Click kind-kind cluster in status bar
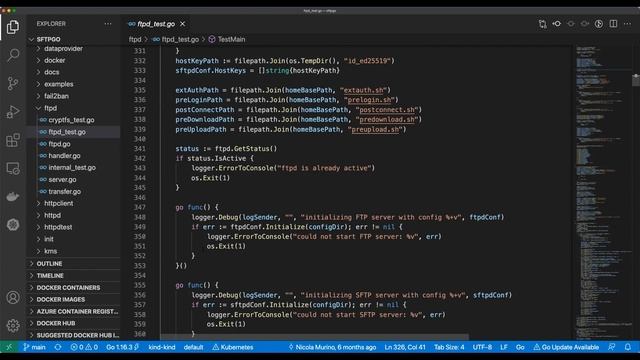Screen dimensions: 640x360 click(x=162, y=347)
